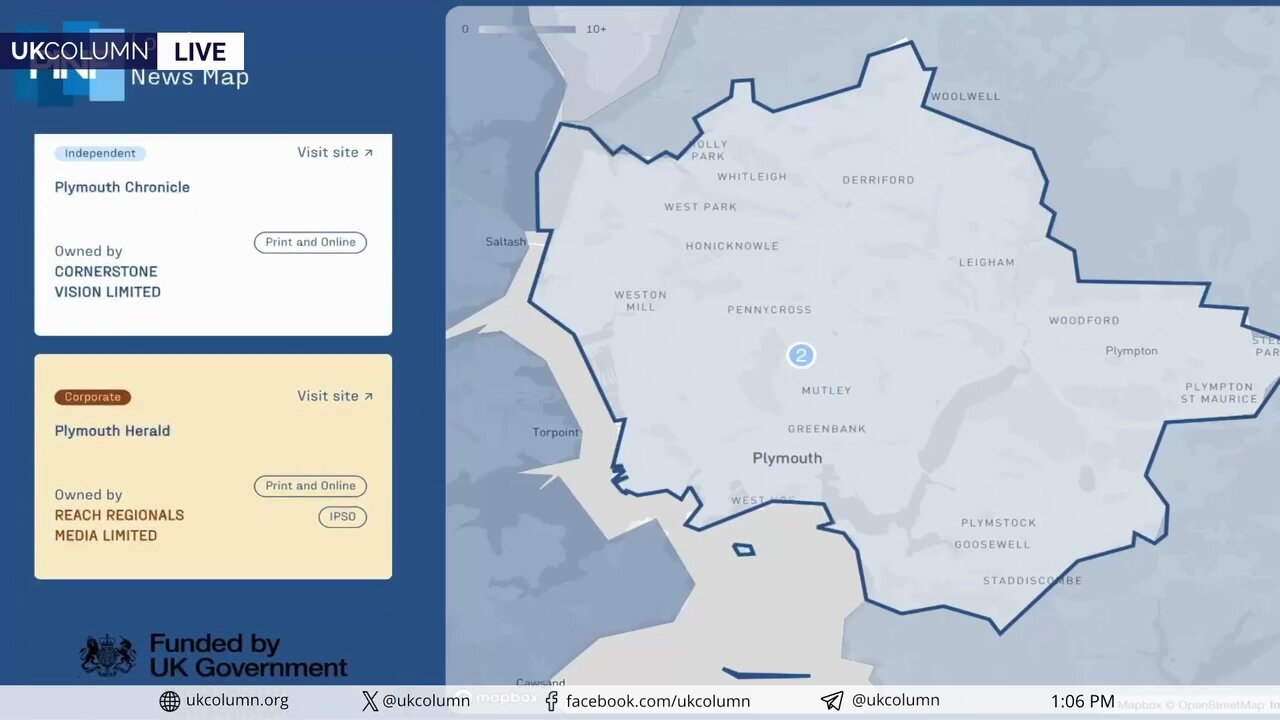1280x720 pixels.
Task: Click the WESTON MILL label on the map
Action: click(x=640, y=301)
